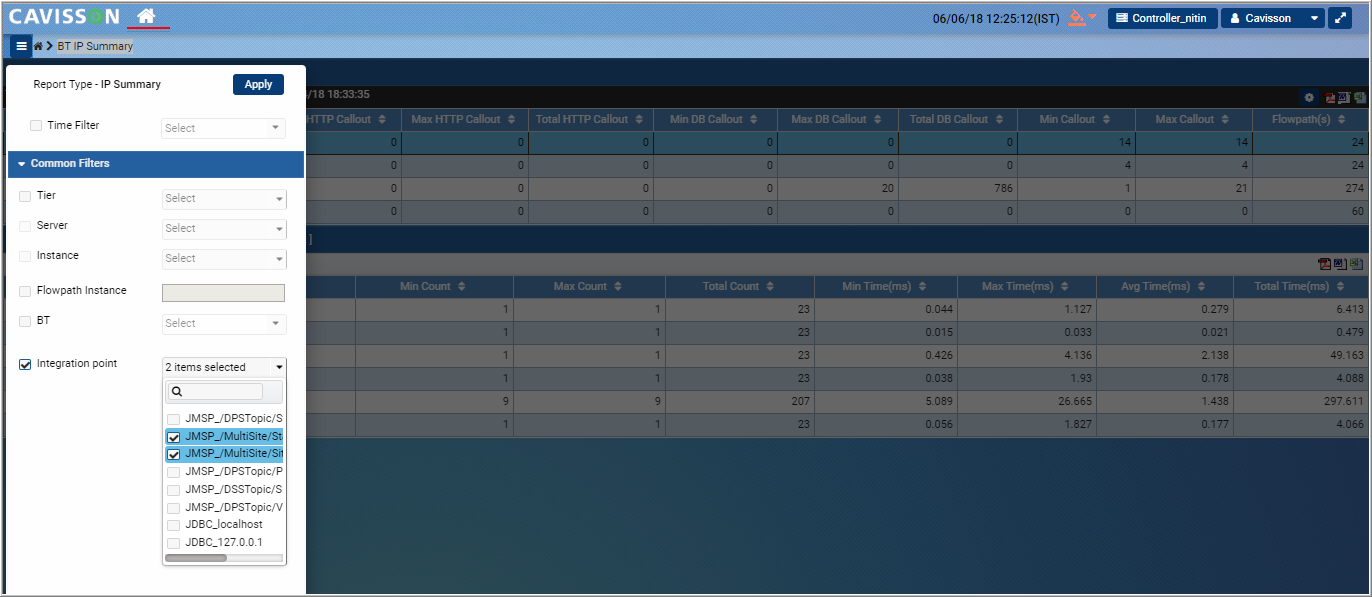Screen dimensions: 1372x597
Task: Sort by Total Count column
Action: click(x=739, y=286)
